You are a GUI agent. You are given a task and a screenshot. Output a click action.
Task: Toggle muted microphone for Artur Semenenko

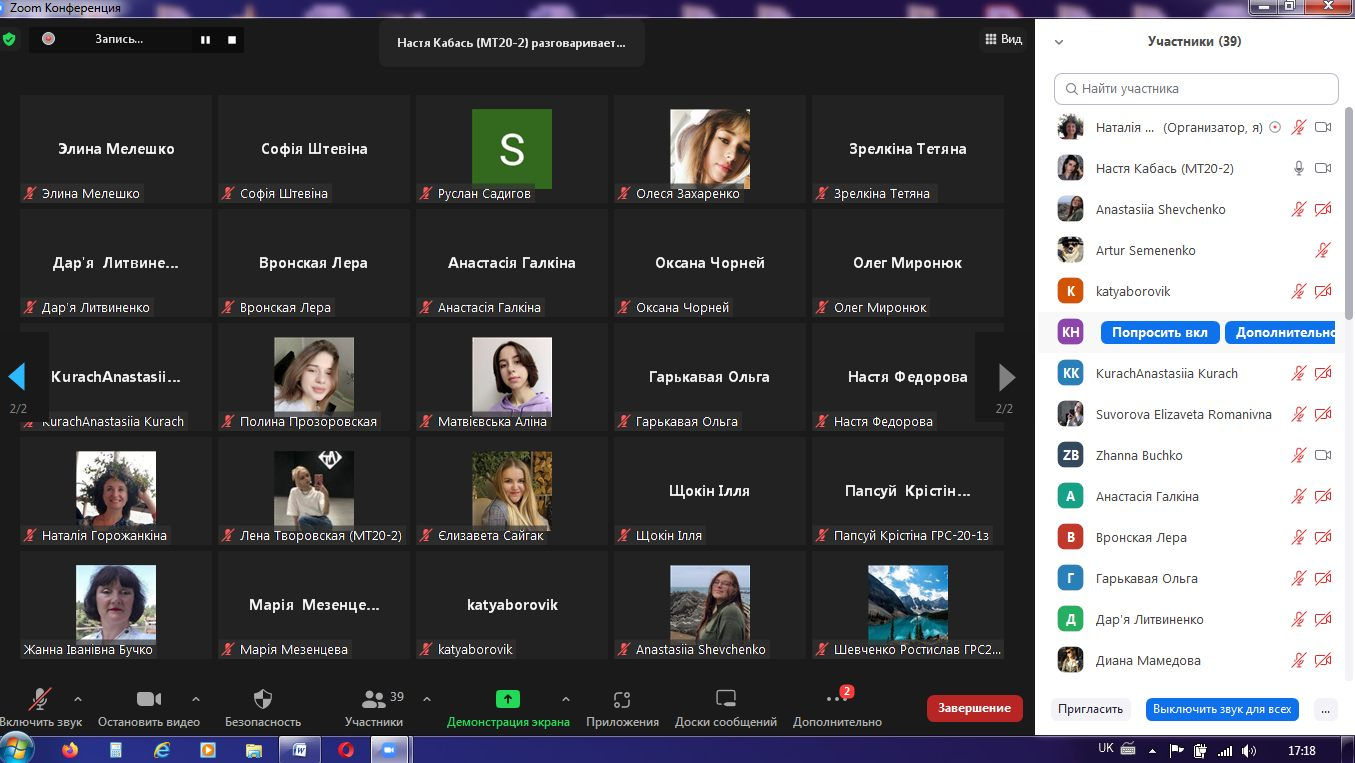(1323, 250)
